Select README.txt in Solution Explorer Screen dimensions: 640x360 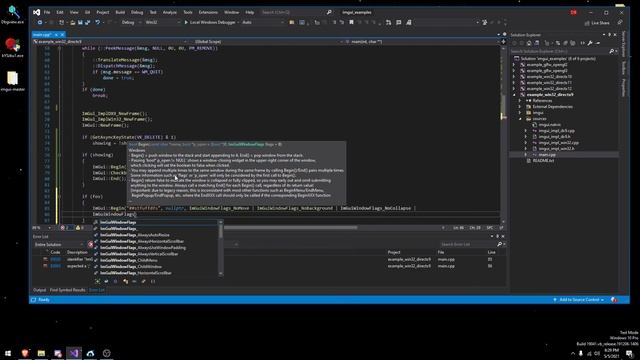point(543,161)
